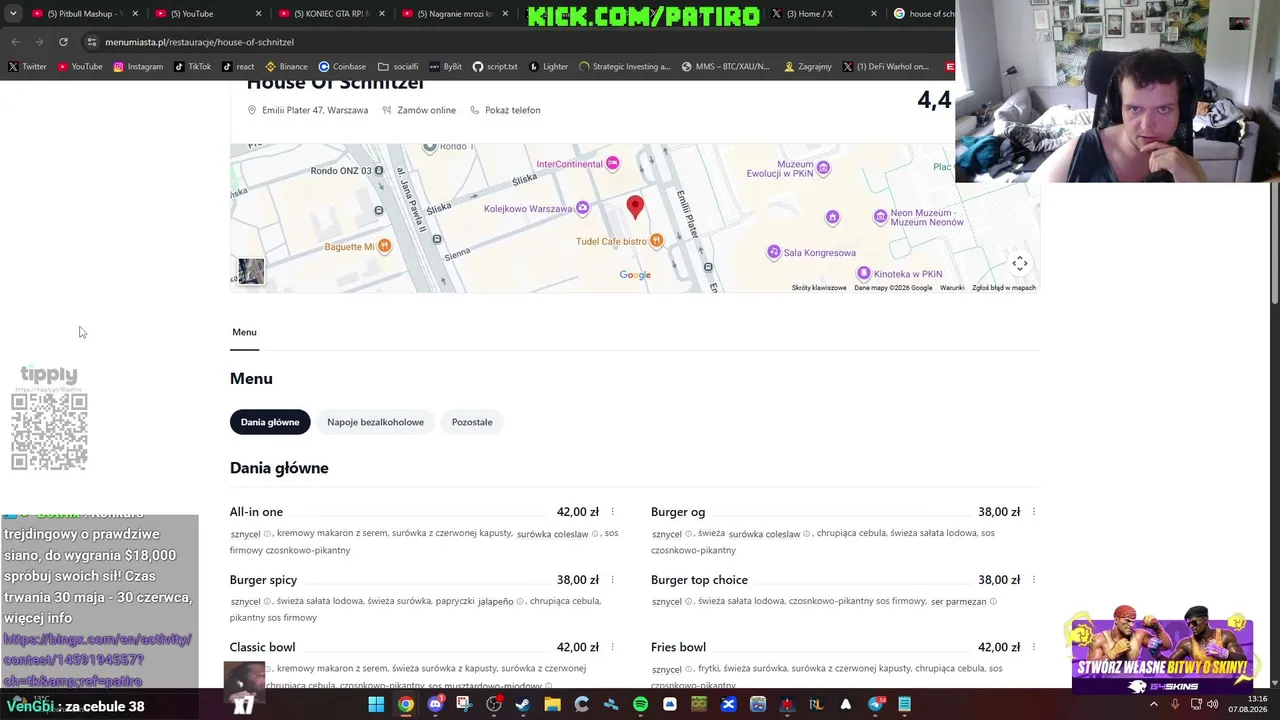1280x720 pixels.
Task: Open the Instagram bookmark
Action: click(138, 67)
